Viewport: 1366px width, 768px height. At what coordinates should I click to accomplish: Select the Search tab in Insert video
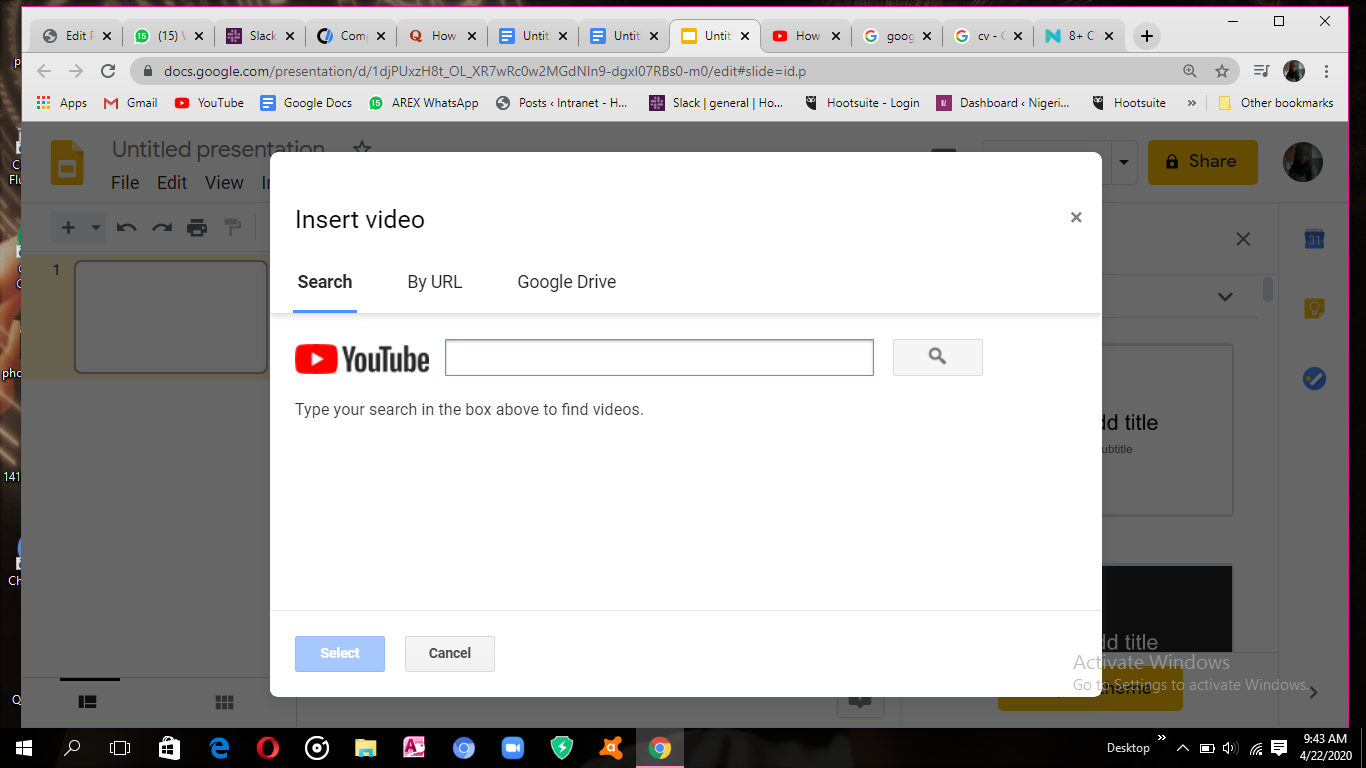pyautogui.click(x=325, y=282)
